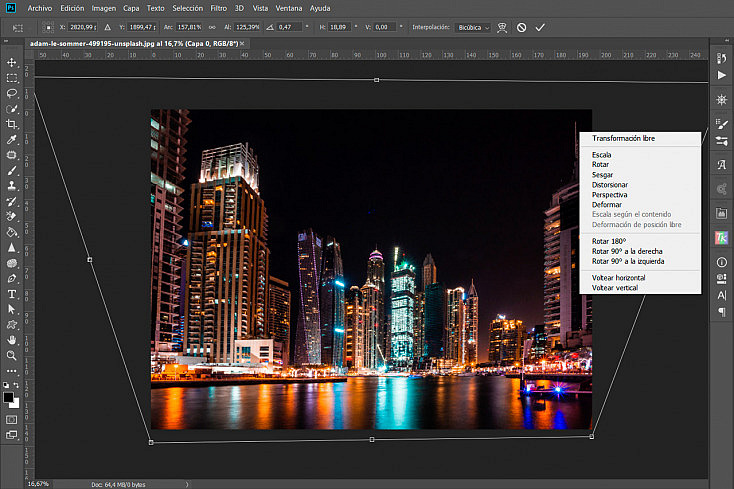Pick the Eyedropper tool
The image size is (734, 489).
tap(12, 140)
